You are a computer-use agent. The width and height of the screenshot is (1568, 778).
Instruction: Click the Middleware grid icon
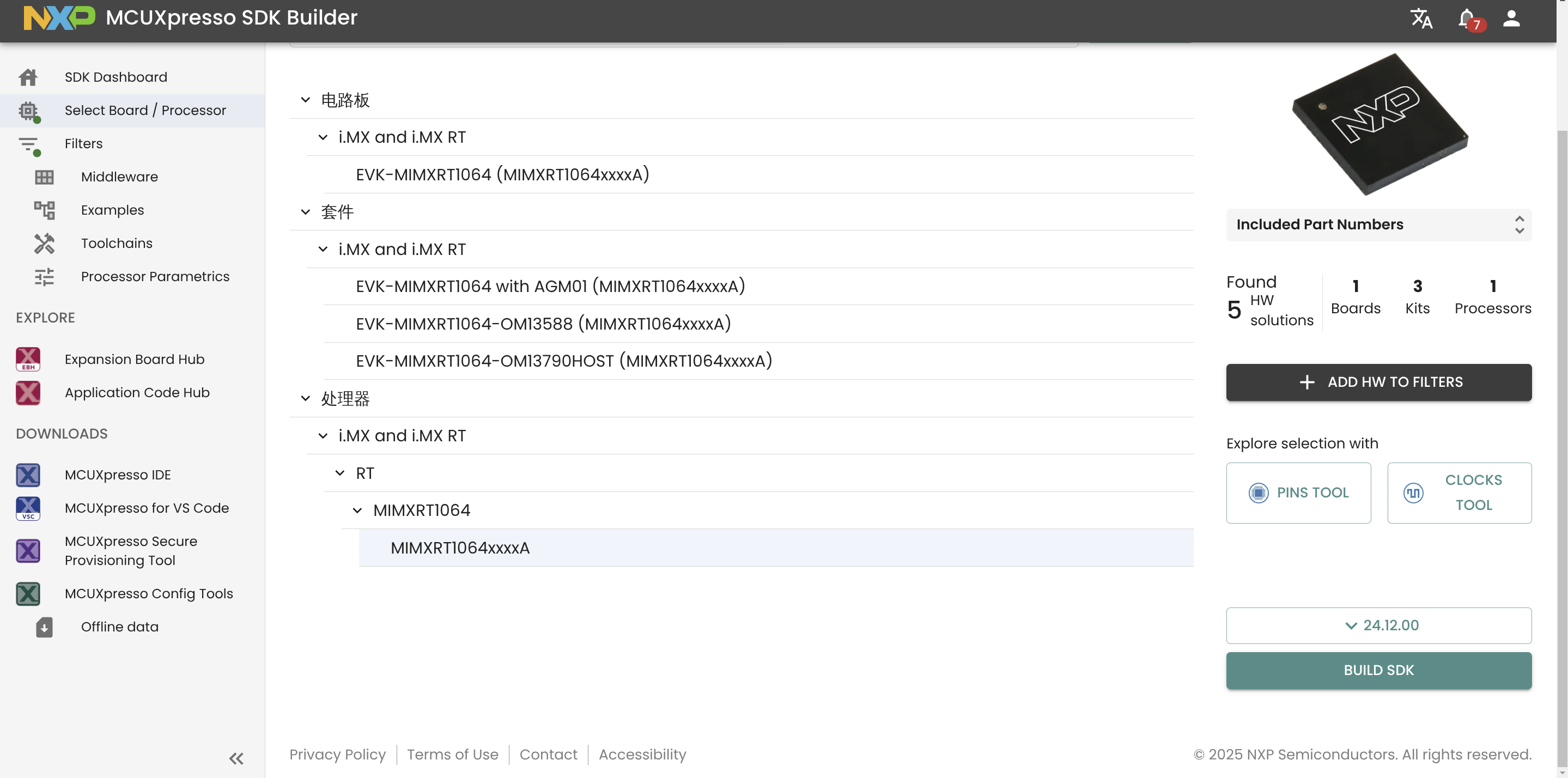(44, 177)
